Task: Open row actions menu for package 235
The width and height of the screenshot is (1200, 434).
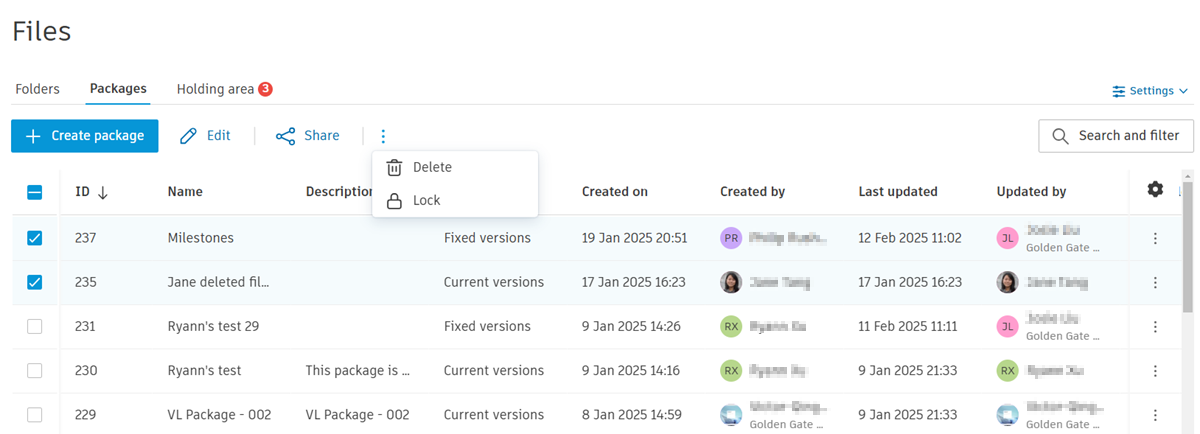Action: (1155, 282)
